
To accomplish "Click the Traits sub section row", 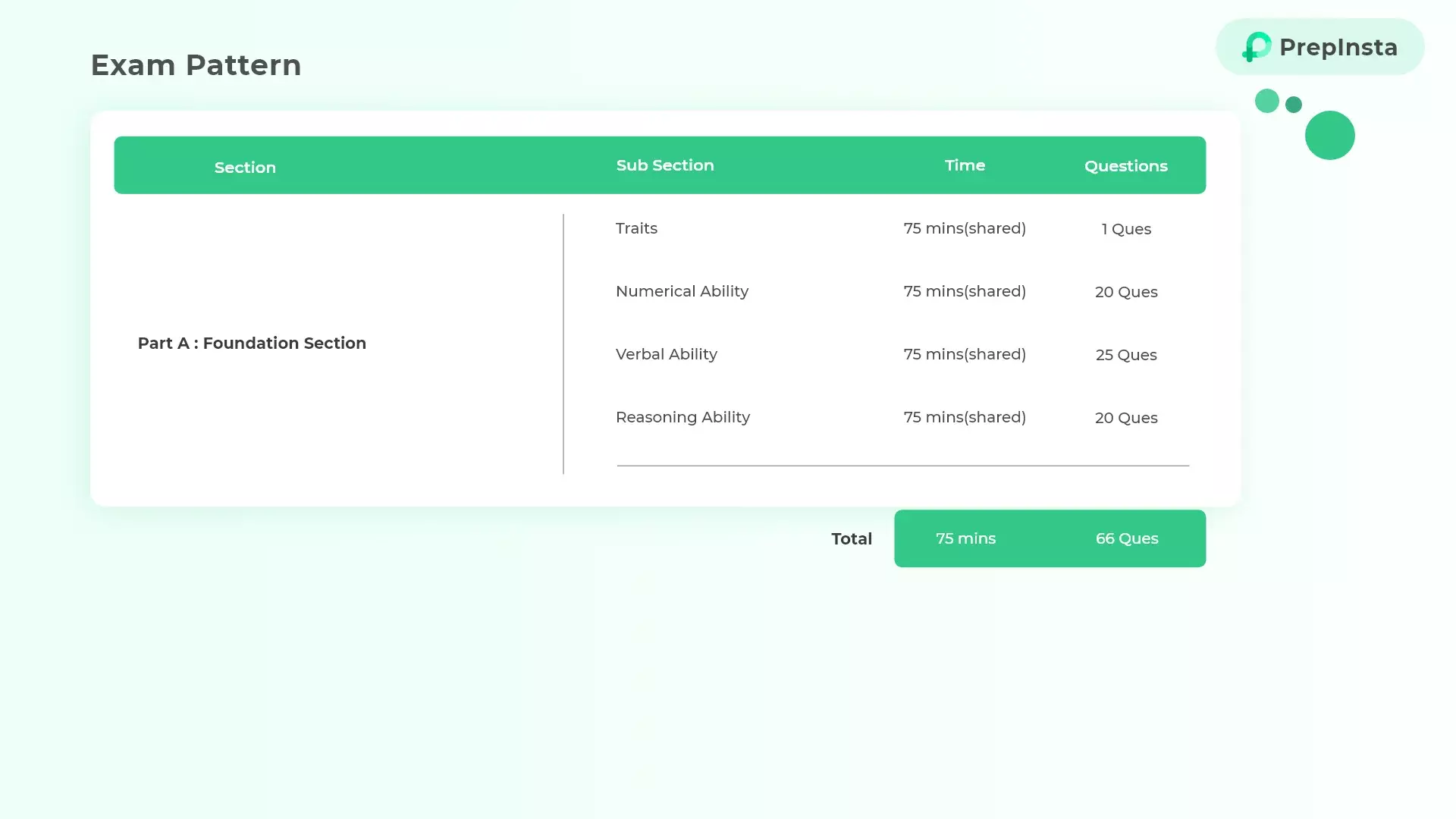I will point(636,228).
